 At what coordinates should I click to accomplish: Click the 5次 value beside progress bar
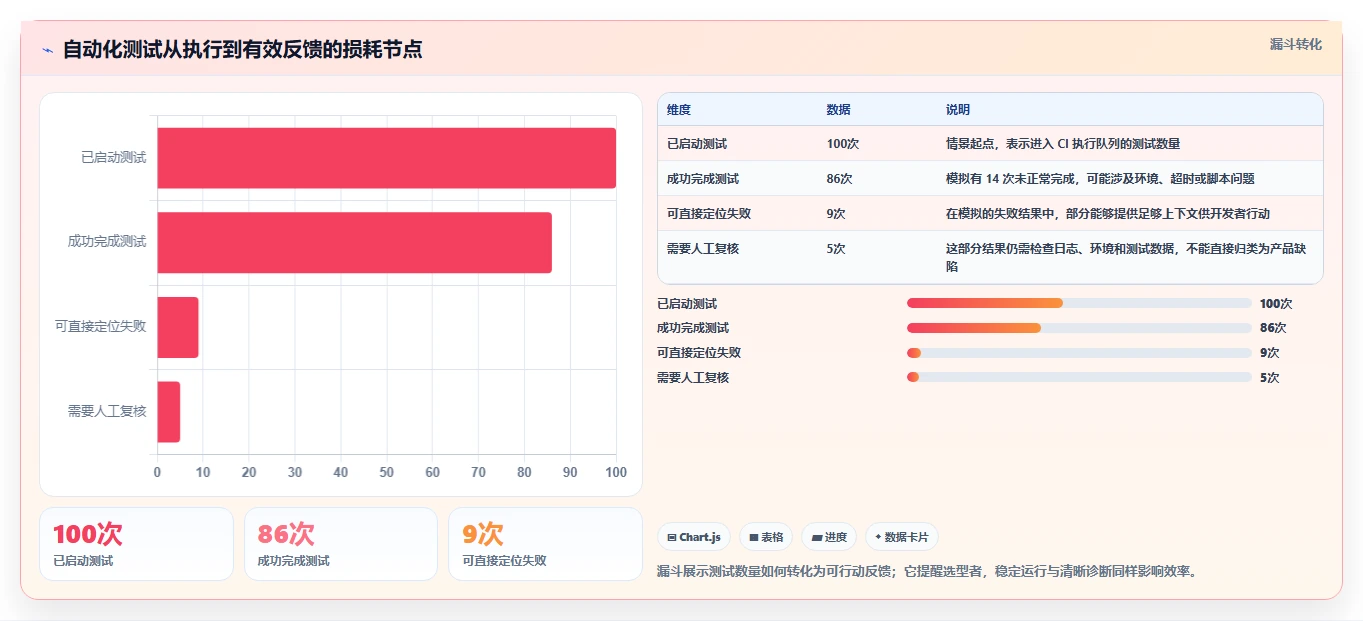tap(1270, 377)
